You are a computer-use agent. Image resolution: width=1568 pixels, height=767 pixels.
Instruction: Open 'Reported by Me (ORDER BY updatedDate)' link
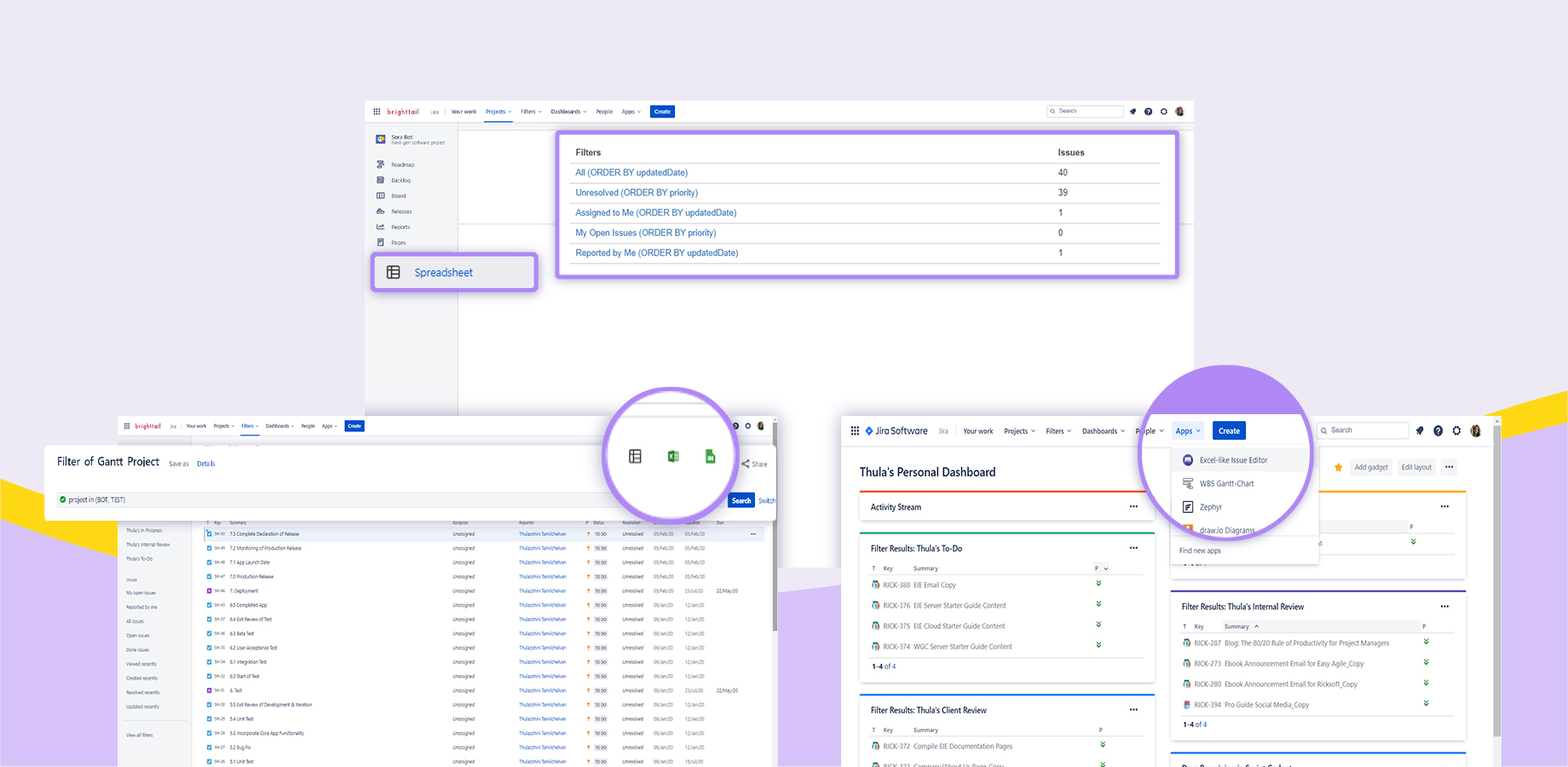(657, 253)
